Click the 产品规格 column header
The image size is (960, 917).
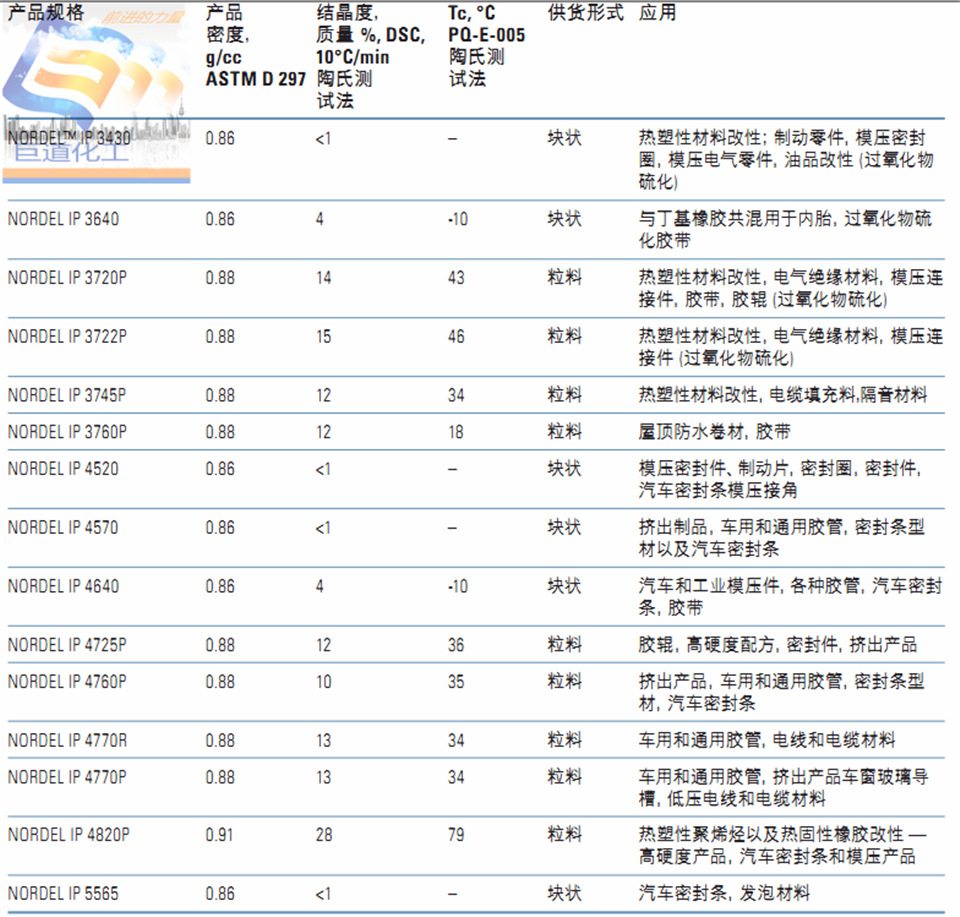[46, 12]
